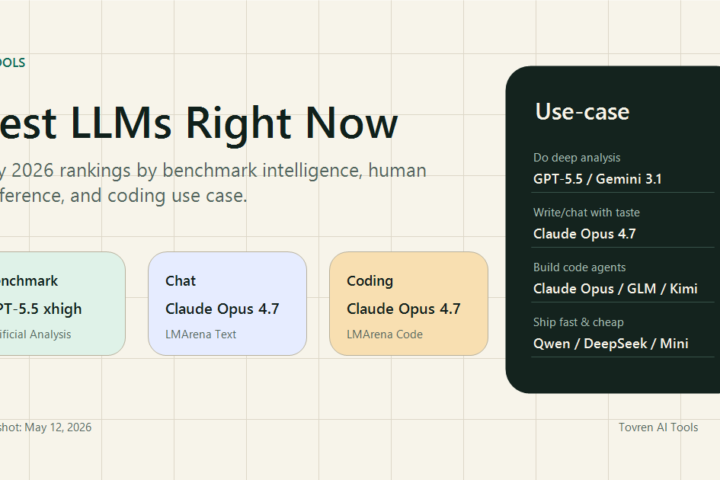Image resolution: width=720 pixels, height=480 pixels.
Task: Click the 'LMArena Code' source label
Action: point(384,334)
